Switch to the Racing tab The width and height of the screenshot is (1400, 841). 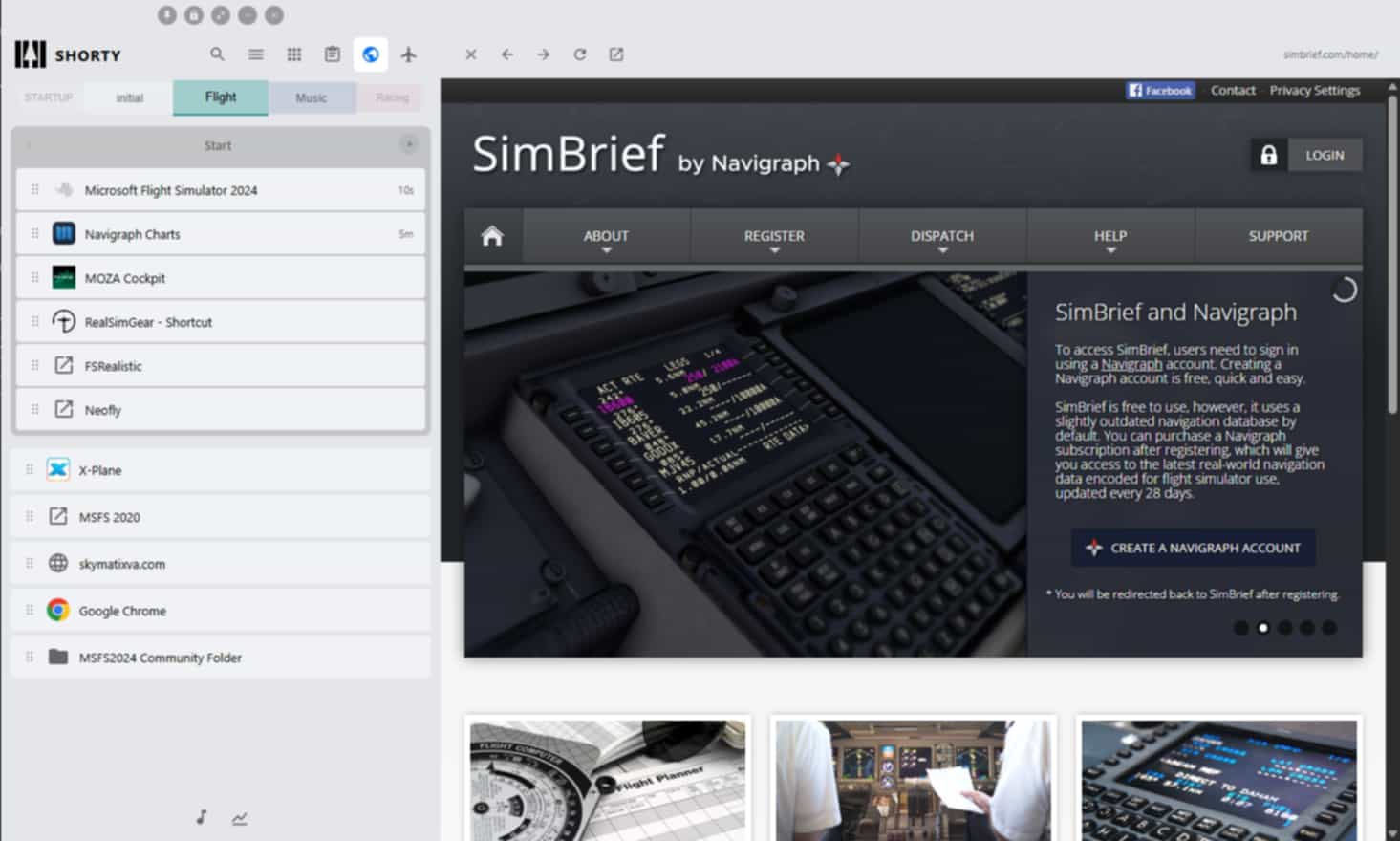pos(393,97)
